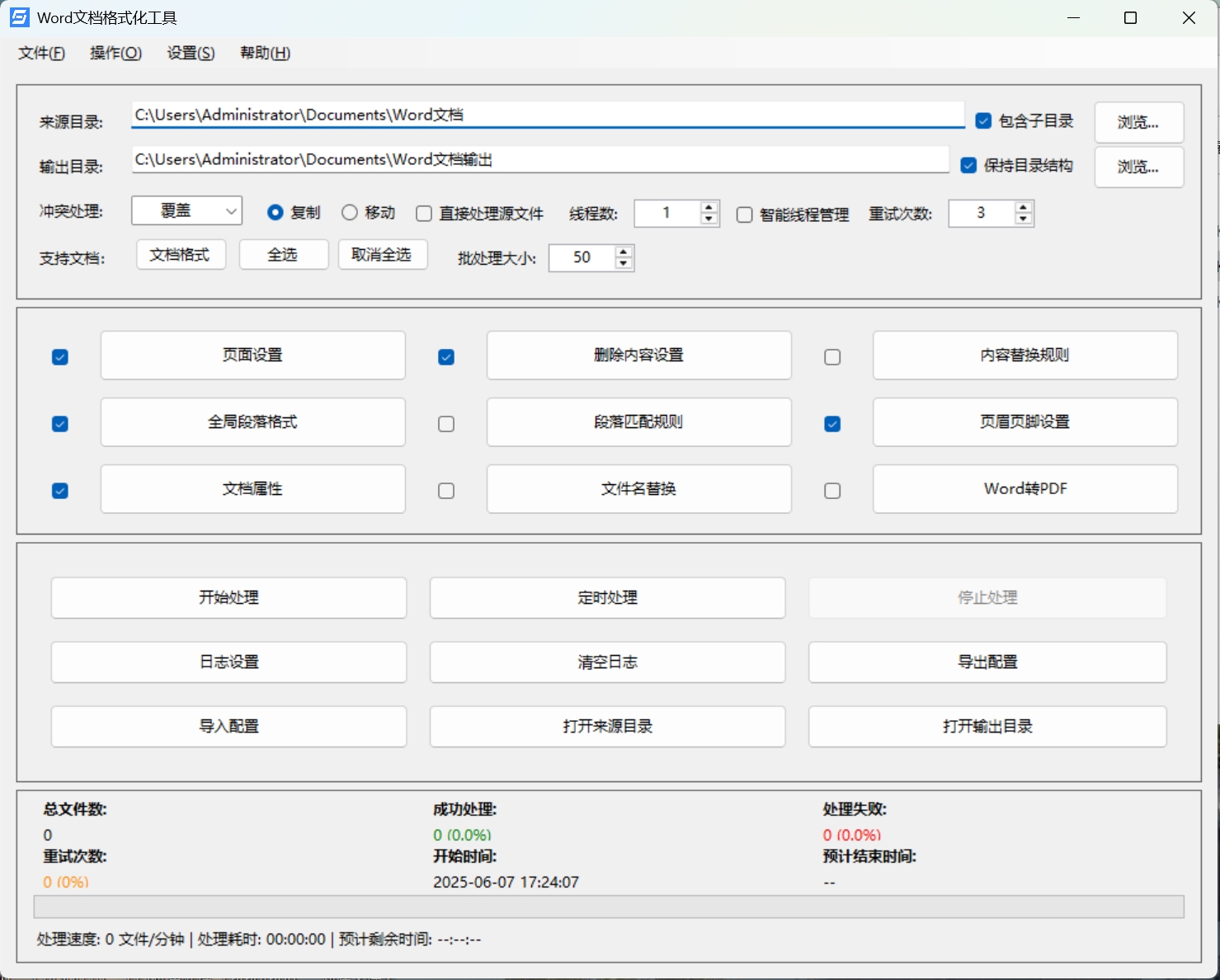Open the 操作(O) menu

[115, 53]
